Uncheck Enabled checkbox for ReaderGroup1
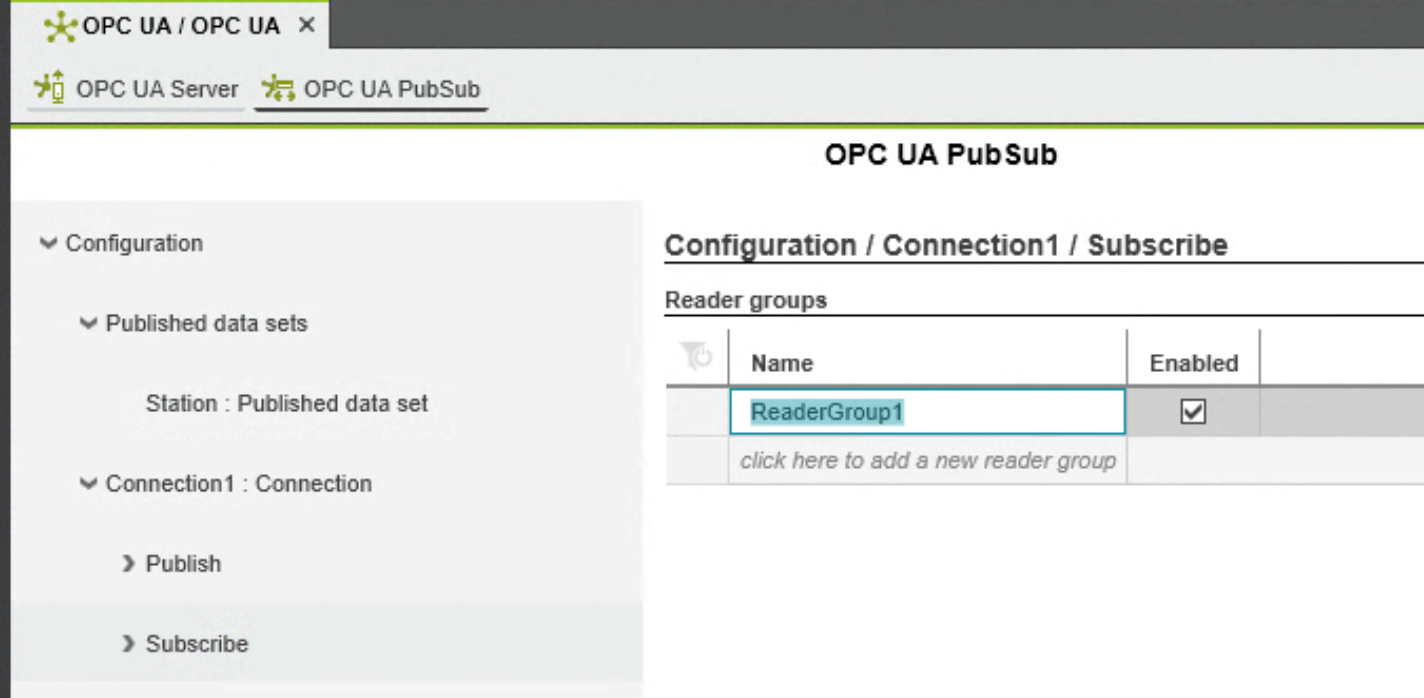 point(1193,411)
